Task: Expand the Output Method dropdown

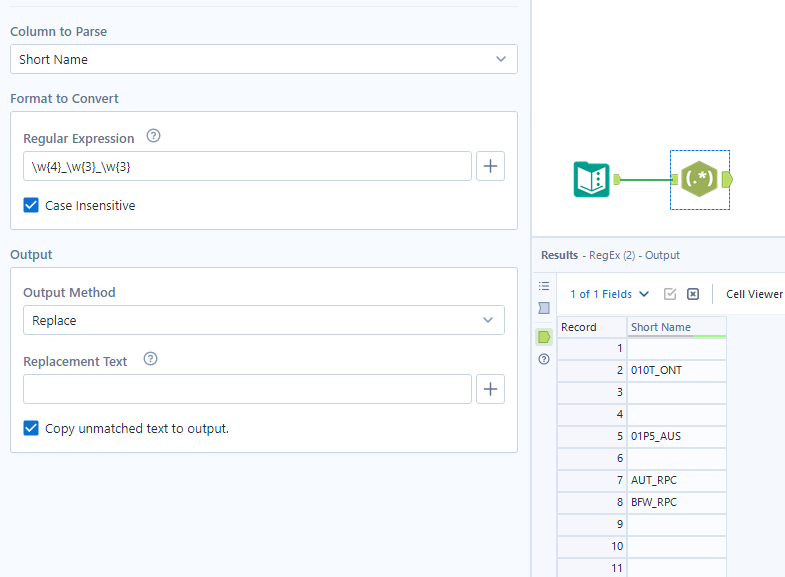Action: coord(264,320)
